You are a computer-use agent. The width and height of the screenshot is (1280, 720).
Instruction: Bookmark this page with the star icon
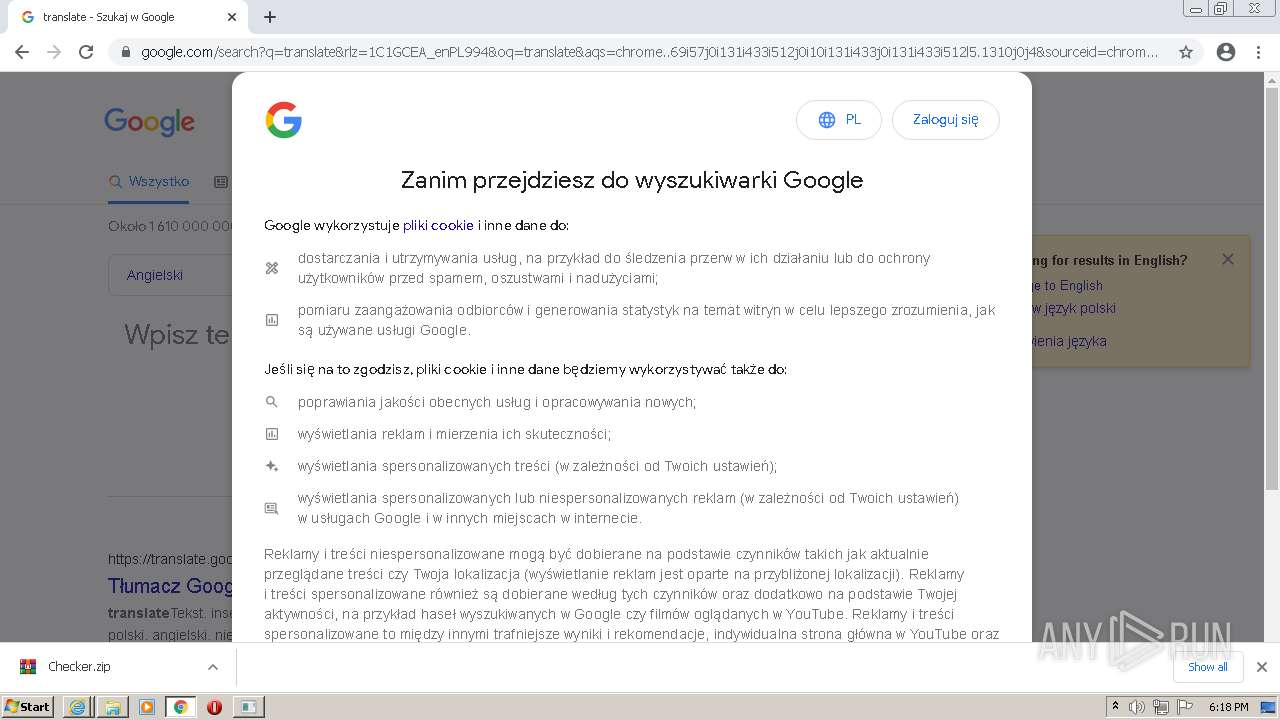click(x=1186, y=52)
